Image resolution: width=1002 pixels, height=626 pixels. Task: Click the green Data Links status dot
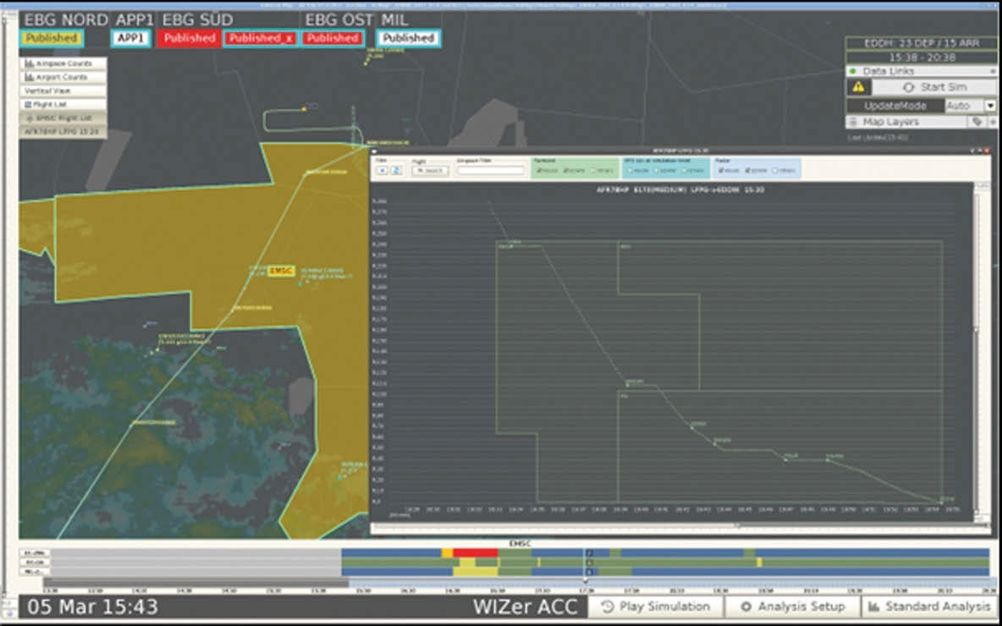[x=852, y=71]
